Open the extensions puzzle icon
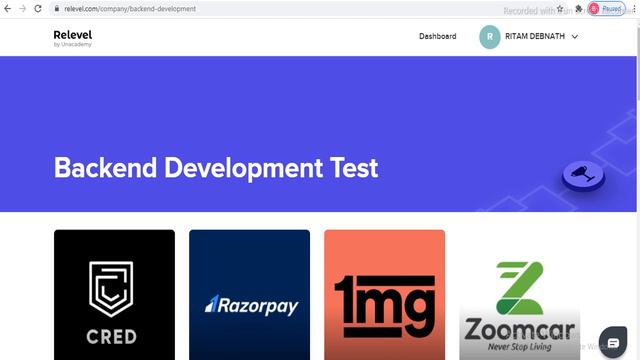This screenshot has height=360, width=640. point(578,9)
